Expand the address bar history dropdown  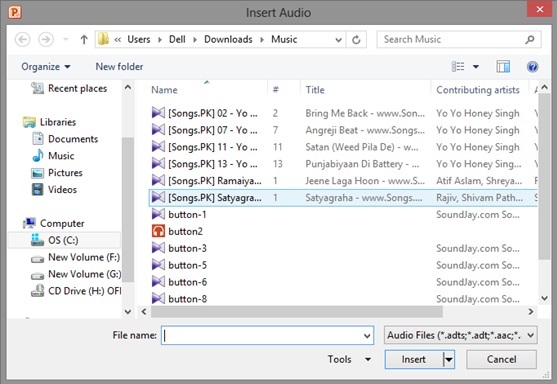click(x=339, y=40)
